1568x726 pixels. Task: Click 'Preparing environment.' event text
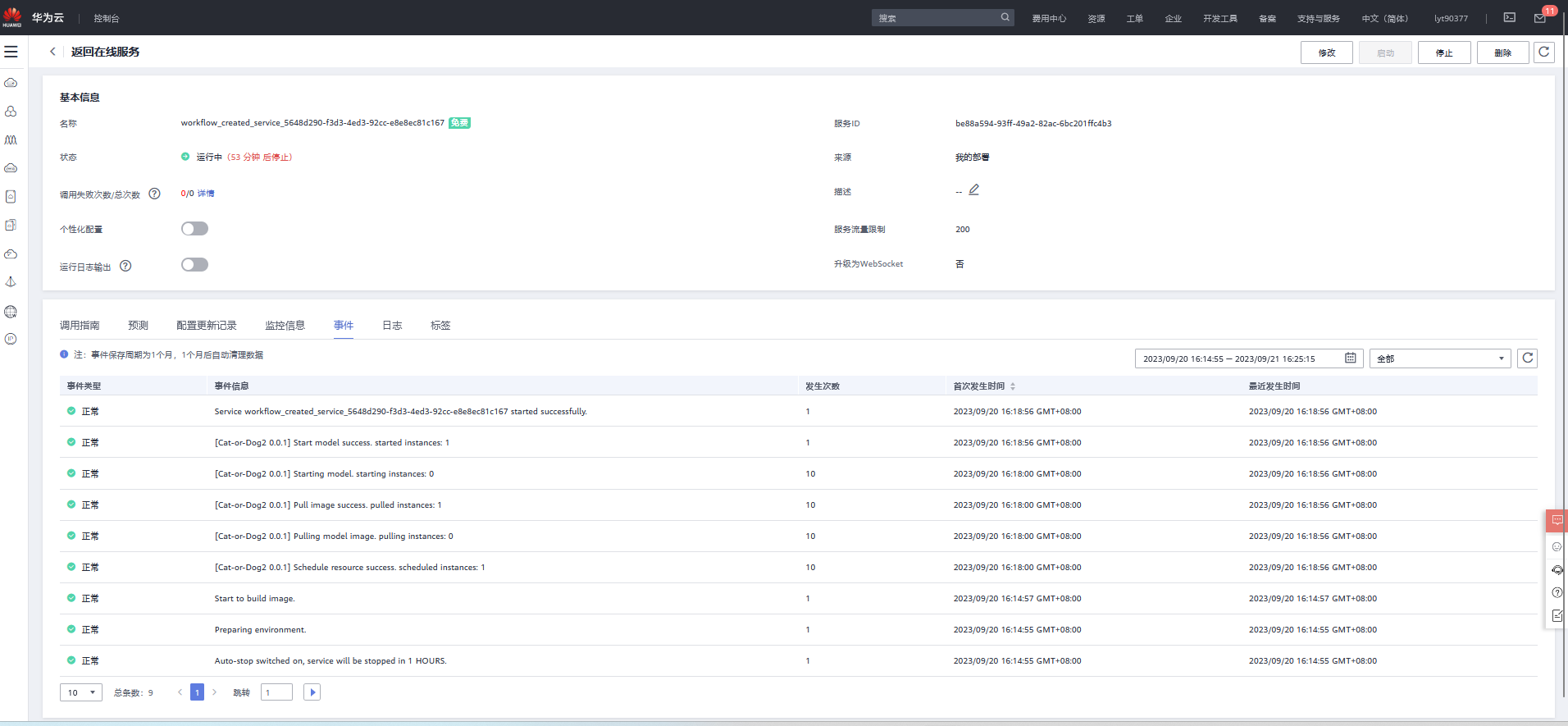[x=260, y=630]
